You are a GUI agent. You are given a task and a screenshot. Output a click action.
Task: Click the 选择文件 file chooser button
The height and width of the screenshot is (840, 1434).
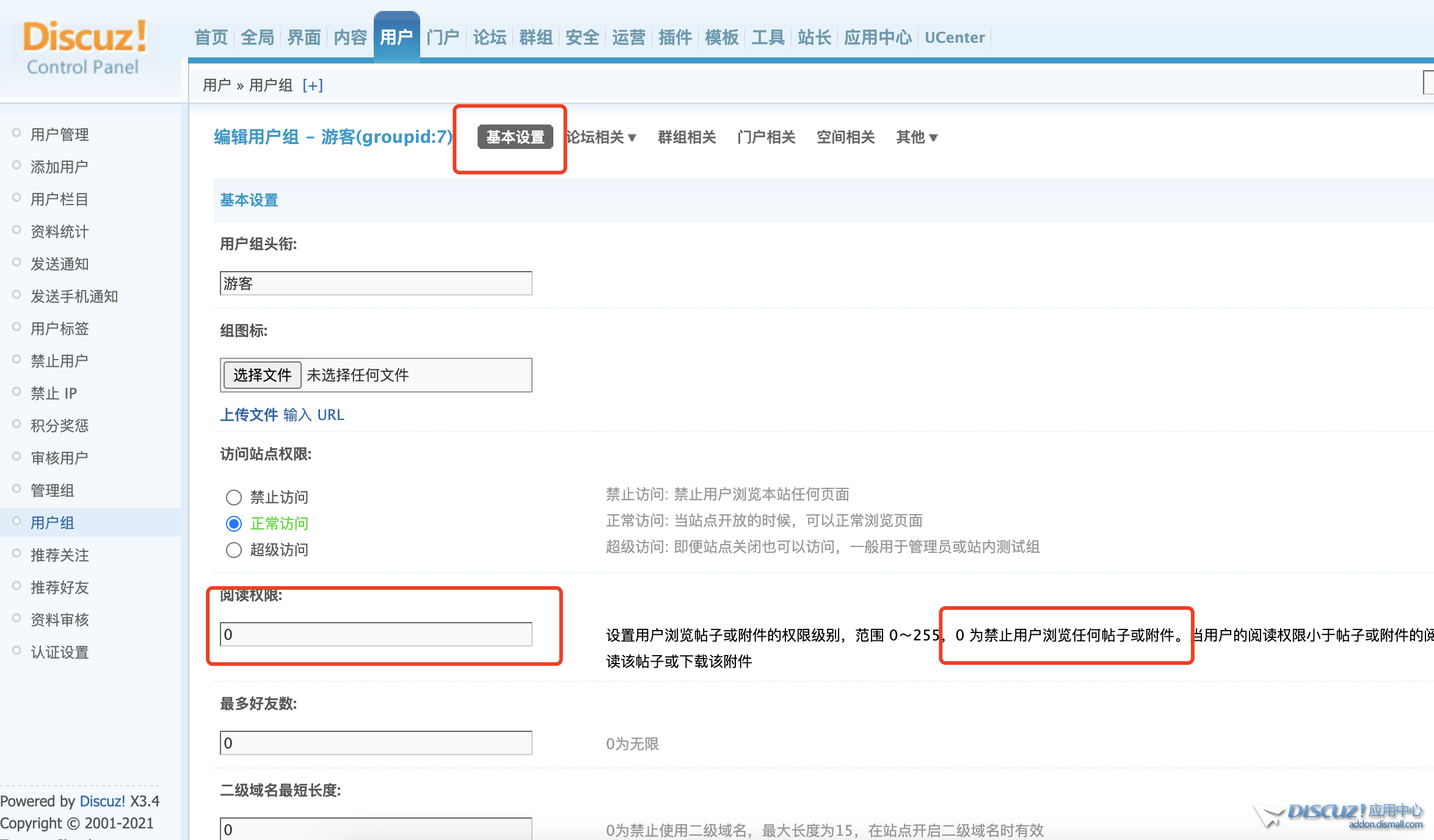pos(262,375)
